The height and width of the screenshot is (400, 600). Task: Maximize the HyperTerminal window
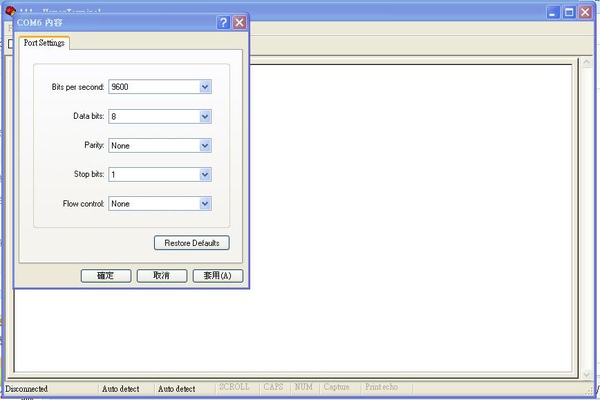point(569,13)
